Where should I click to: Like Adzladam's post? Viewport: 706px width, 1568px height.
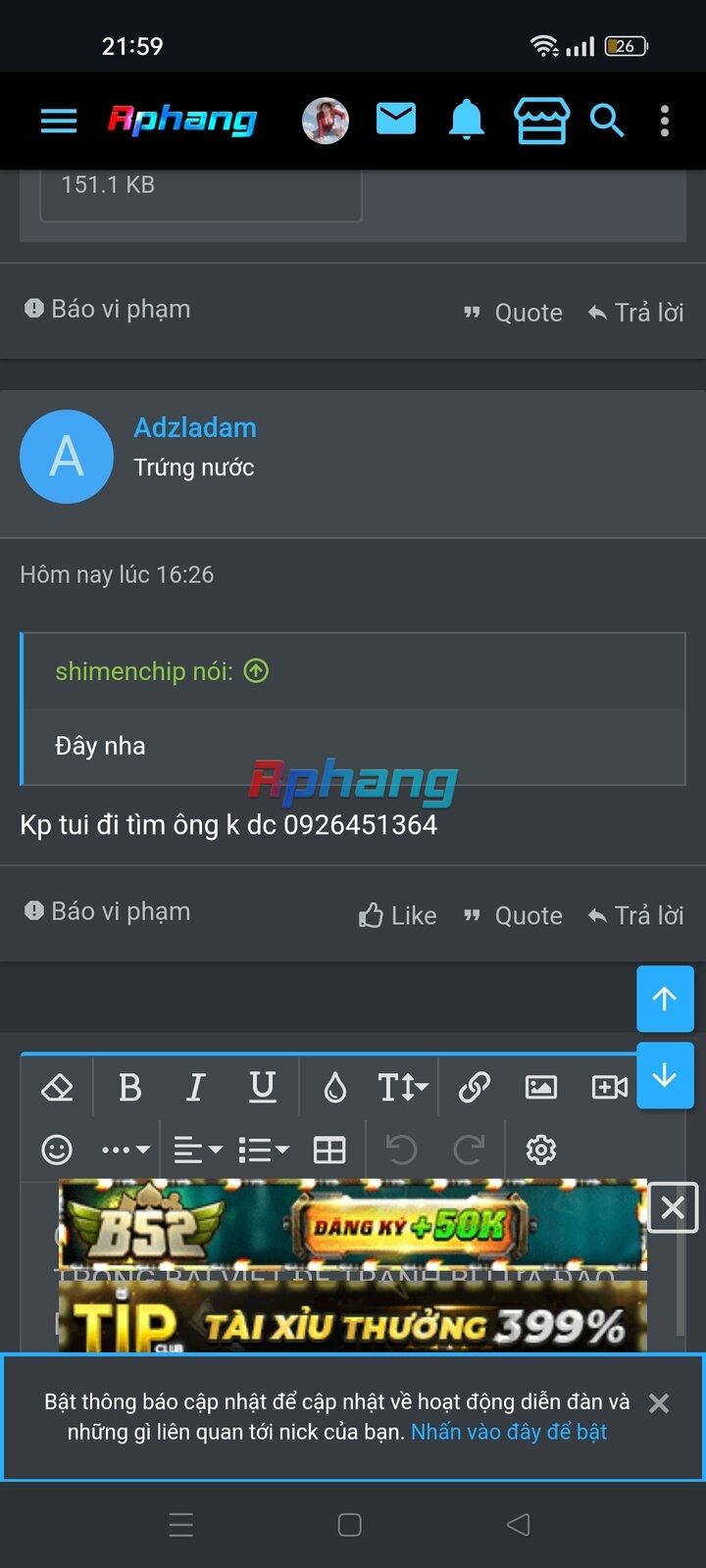(x=397, y=915)
